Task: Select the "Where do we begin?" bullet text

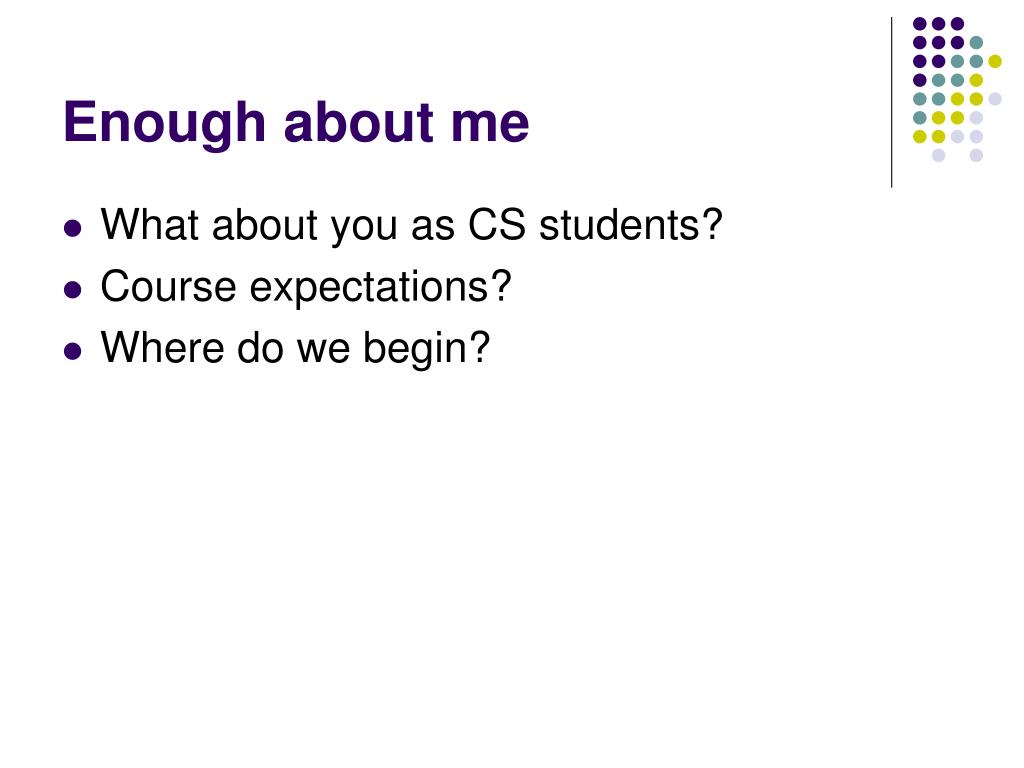Action: [x=295, y=349]
